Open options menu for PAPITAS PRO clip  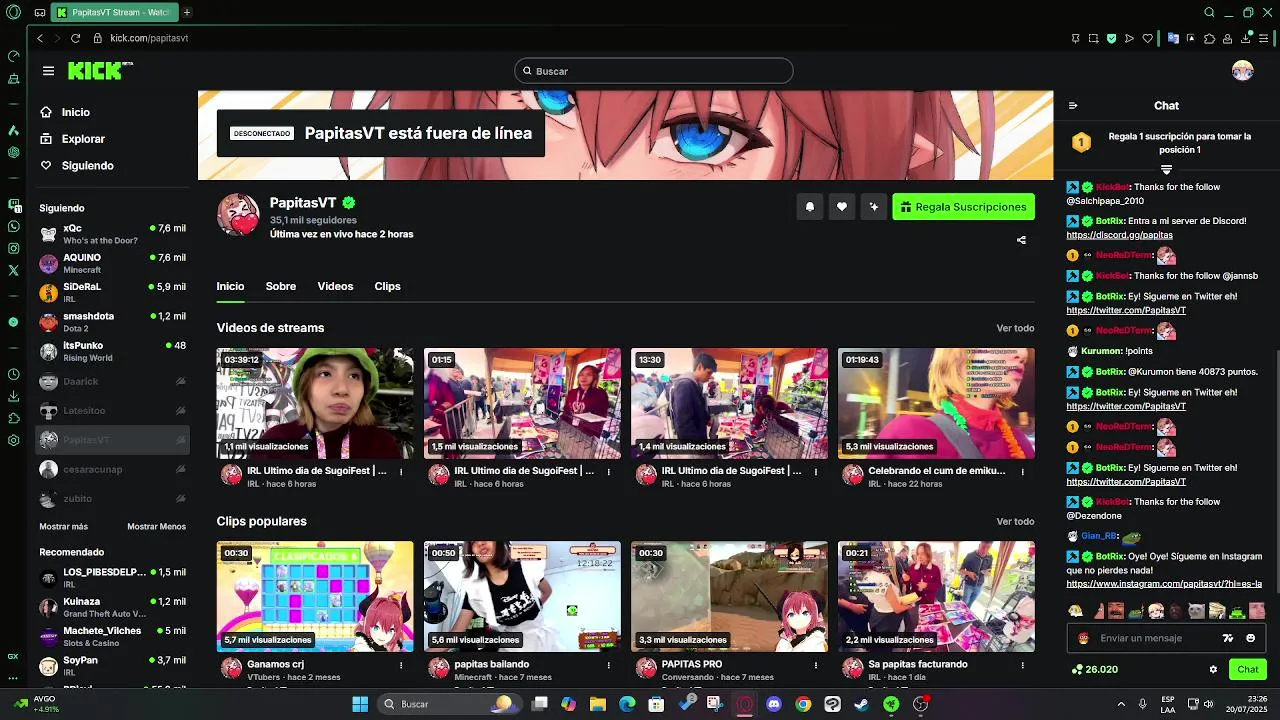pyautogui.click(x=815, y=664)
